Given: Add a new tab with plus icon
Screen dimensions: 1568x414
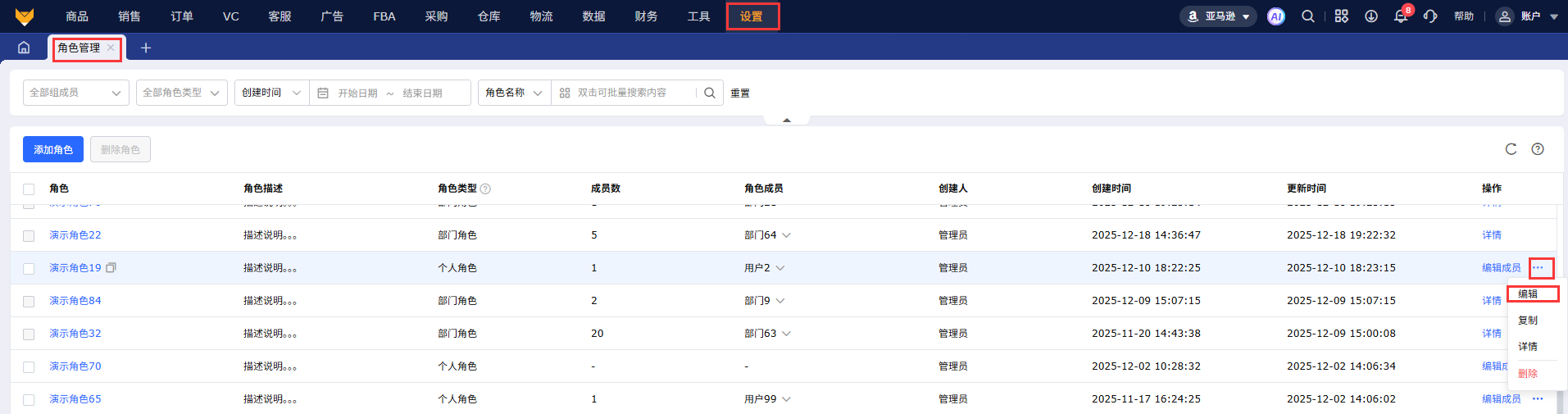Looking at the screenshot, I should pyautogui.click(x=146, y=48).
